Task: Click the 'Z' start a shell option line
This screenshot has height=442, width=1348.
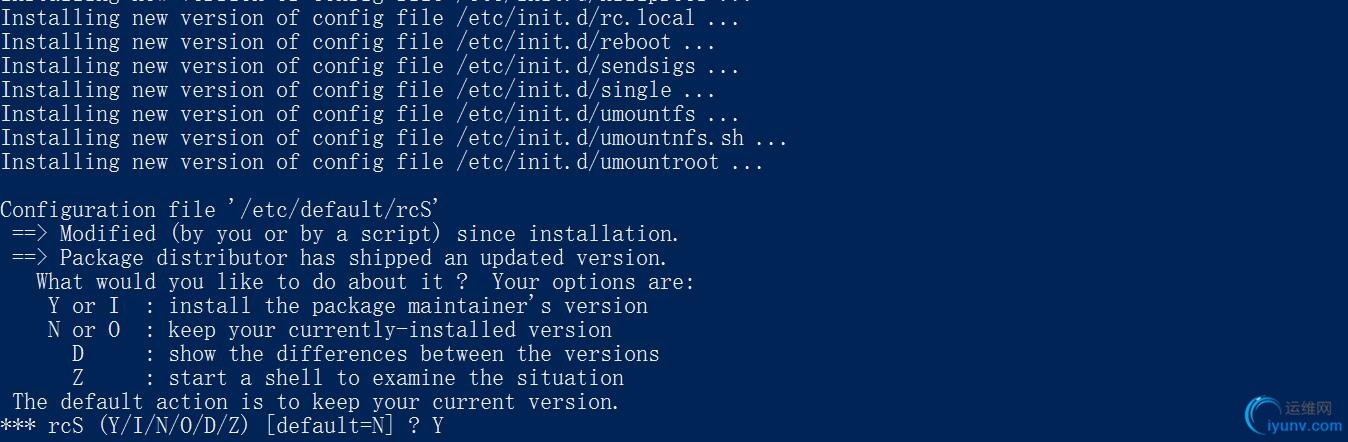Action: 348,378
